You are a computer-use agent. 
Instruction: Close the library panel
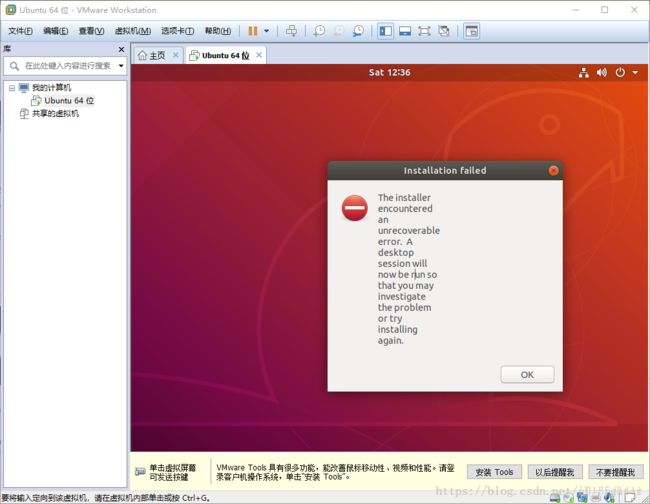tap(121, 49)
